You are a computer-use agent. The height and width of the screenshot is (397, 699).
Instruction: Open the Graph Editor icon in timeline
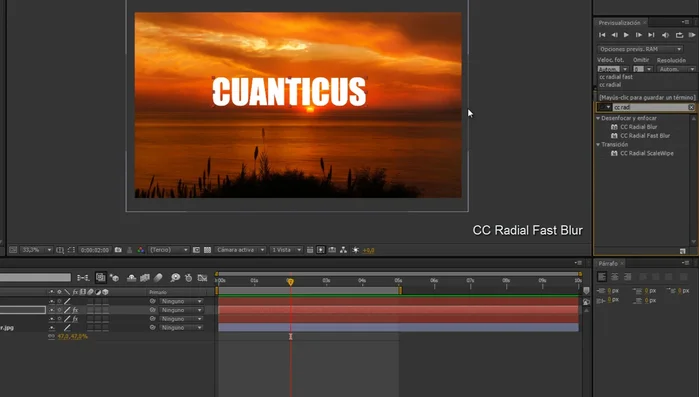point(202,278)
